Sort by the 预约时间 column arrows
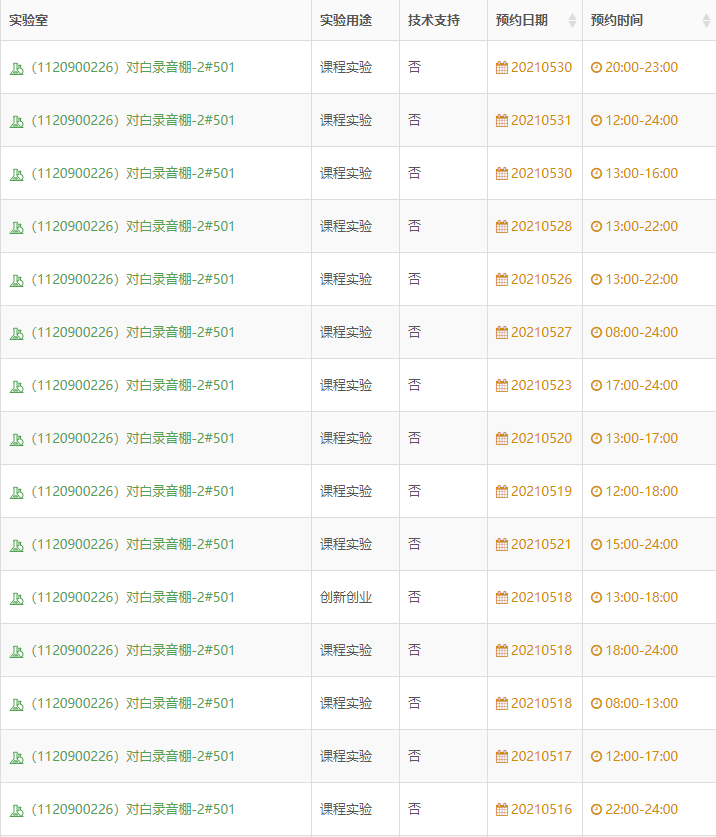Image resolution: width=716 pixels, height=837 pixels. pos(706,20)
